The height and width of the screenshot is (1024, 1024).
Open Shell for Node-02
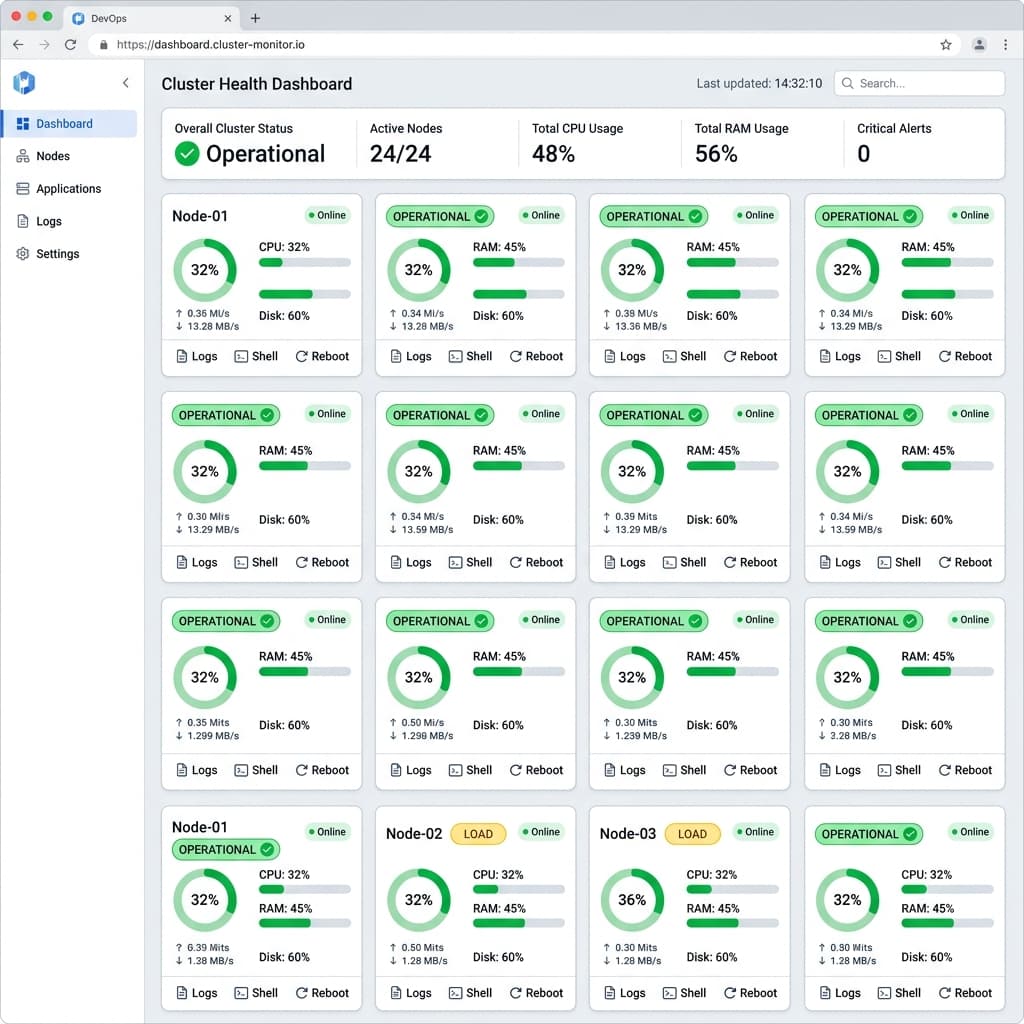pos(470,993)
